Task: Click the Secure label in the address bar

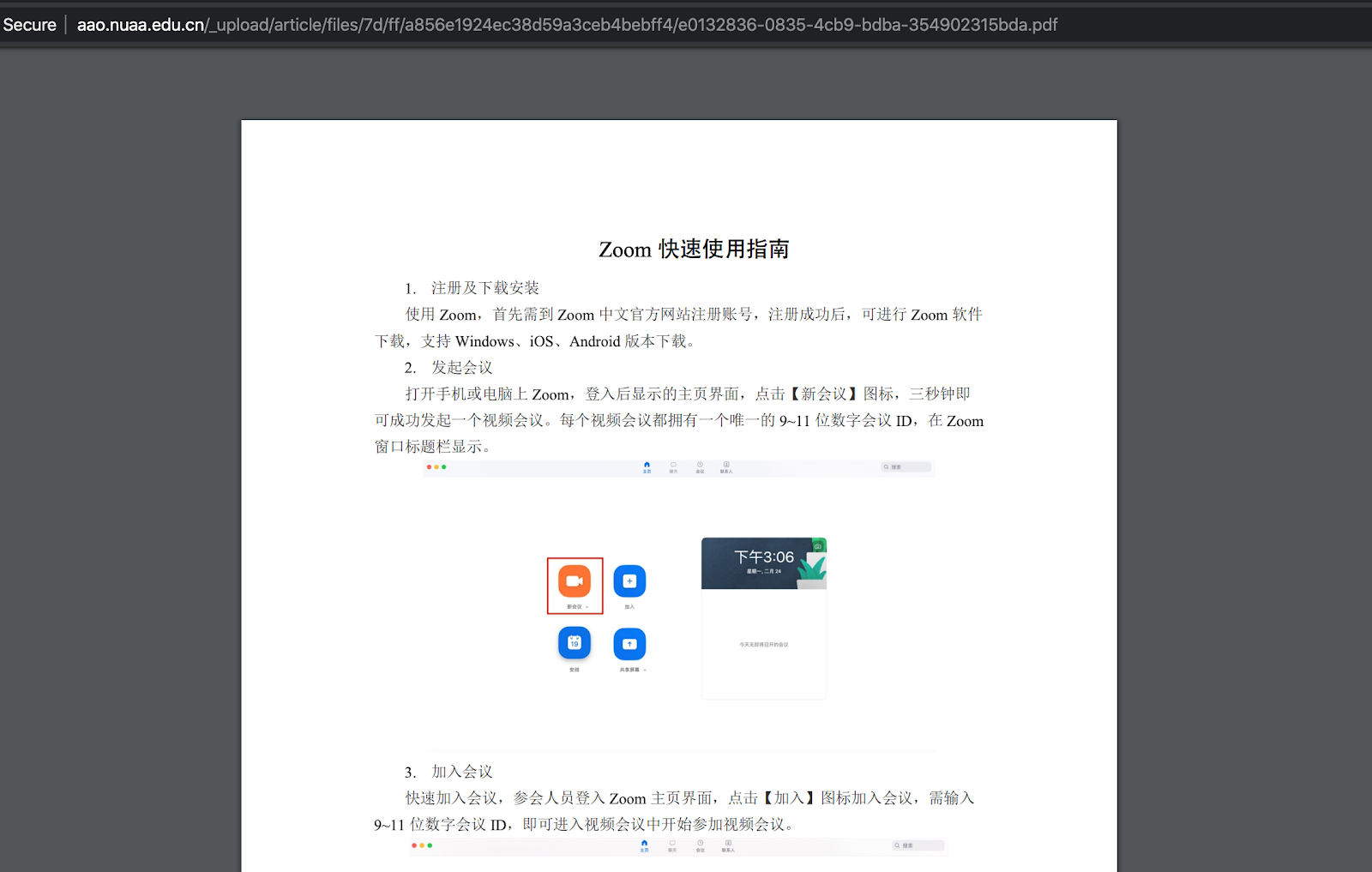Action: point(29,25)
